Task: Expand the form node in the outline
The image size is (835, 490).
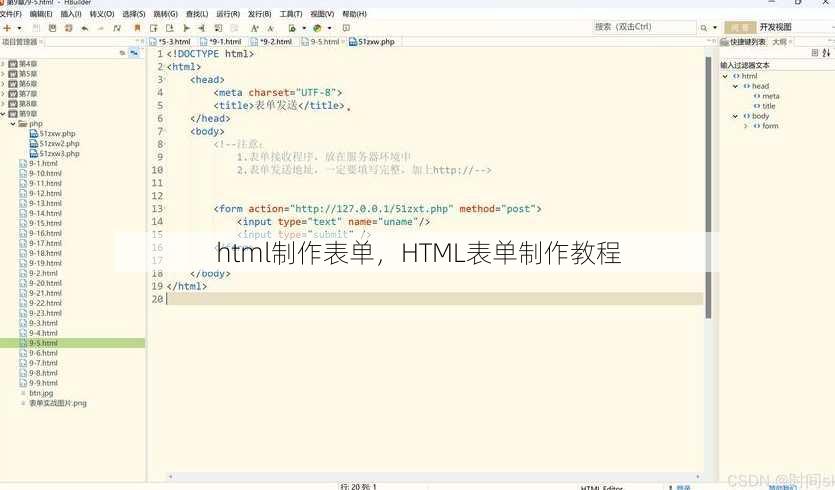Action: coord(746,126)
